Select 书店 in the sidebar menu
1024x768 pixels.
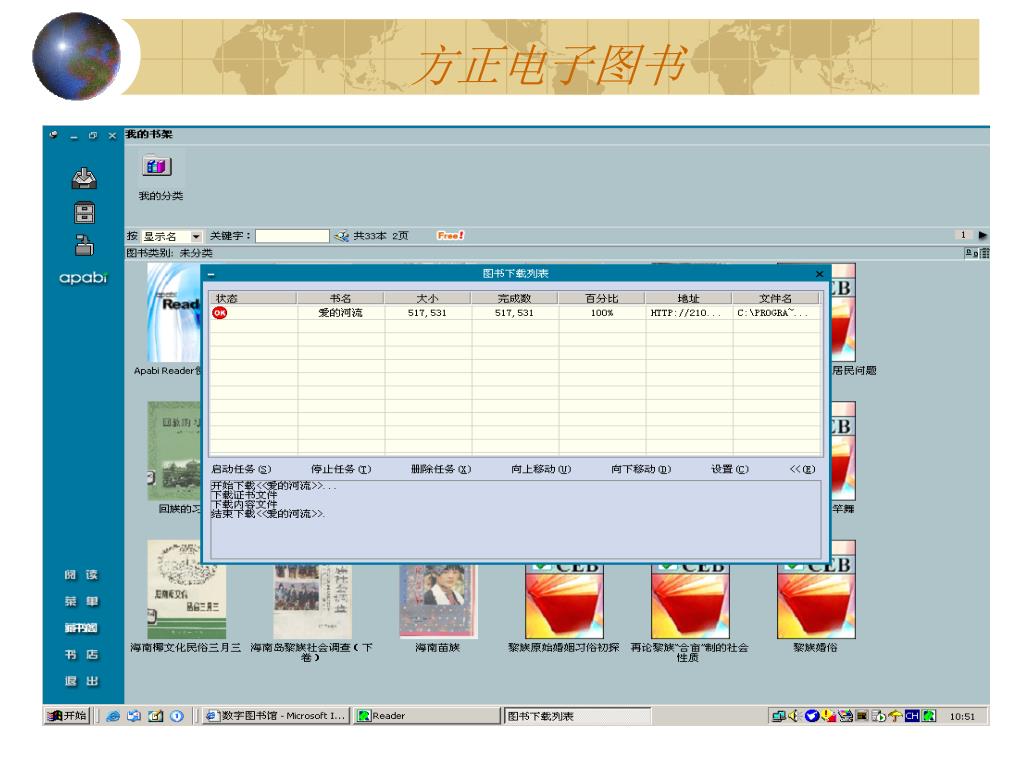pyautogui.click(x=81, y=654)
